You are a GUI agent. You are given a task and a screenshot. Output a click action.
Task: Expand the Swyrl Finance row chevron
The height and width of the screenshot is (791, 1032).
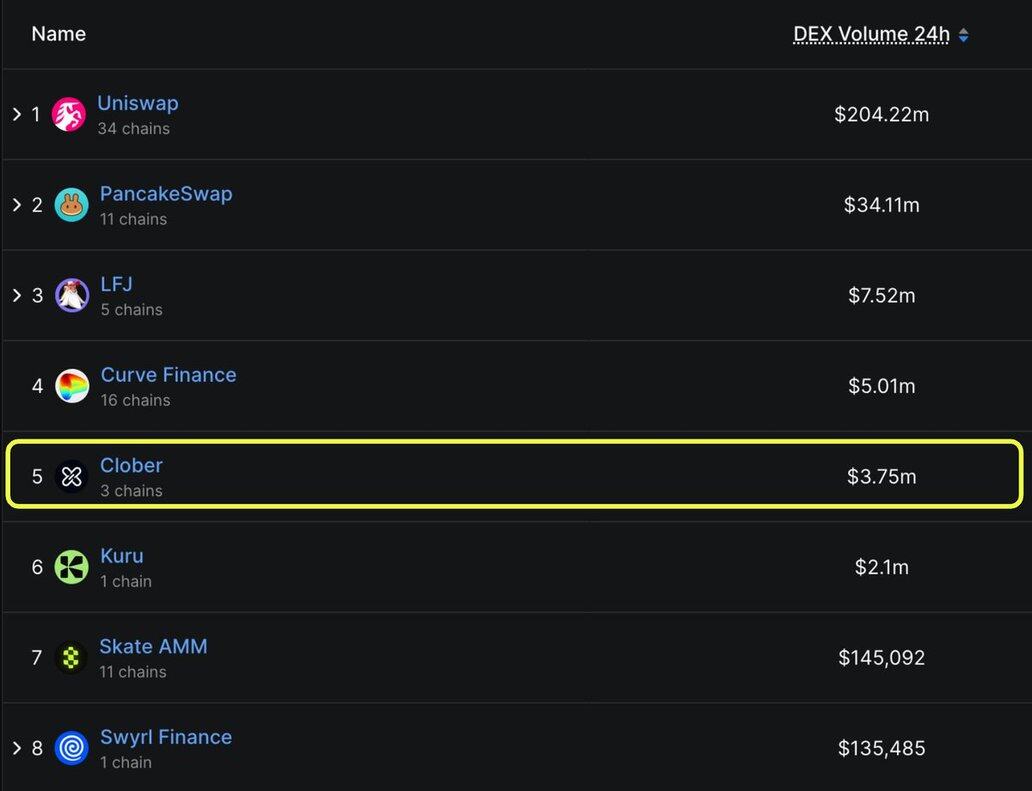click(17, 748)
